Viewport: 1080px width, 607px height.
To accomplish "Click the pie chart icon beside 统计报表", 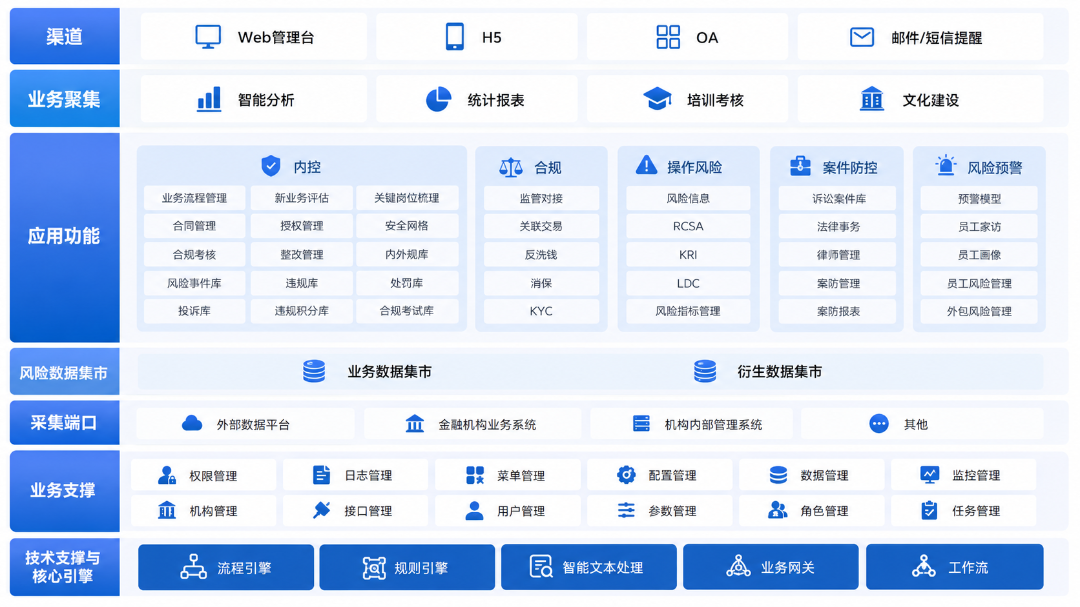I will pyautogui.click(x=438, y=99).
